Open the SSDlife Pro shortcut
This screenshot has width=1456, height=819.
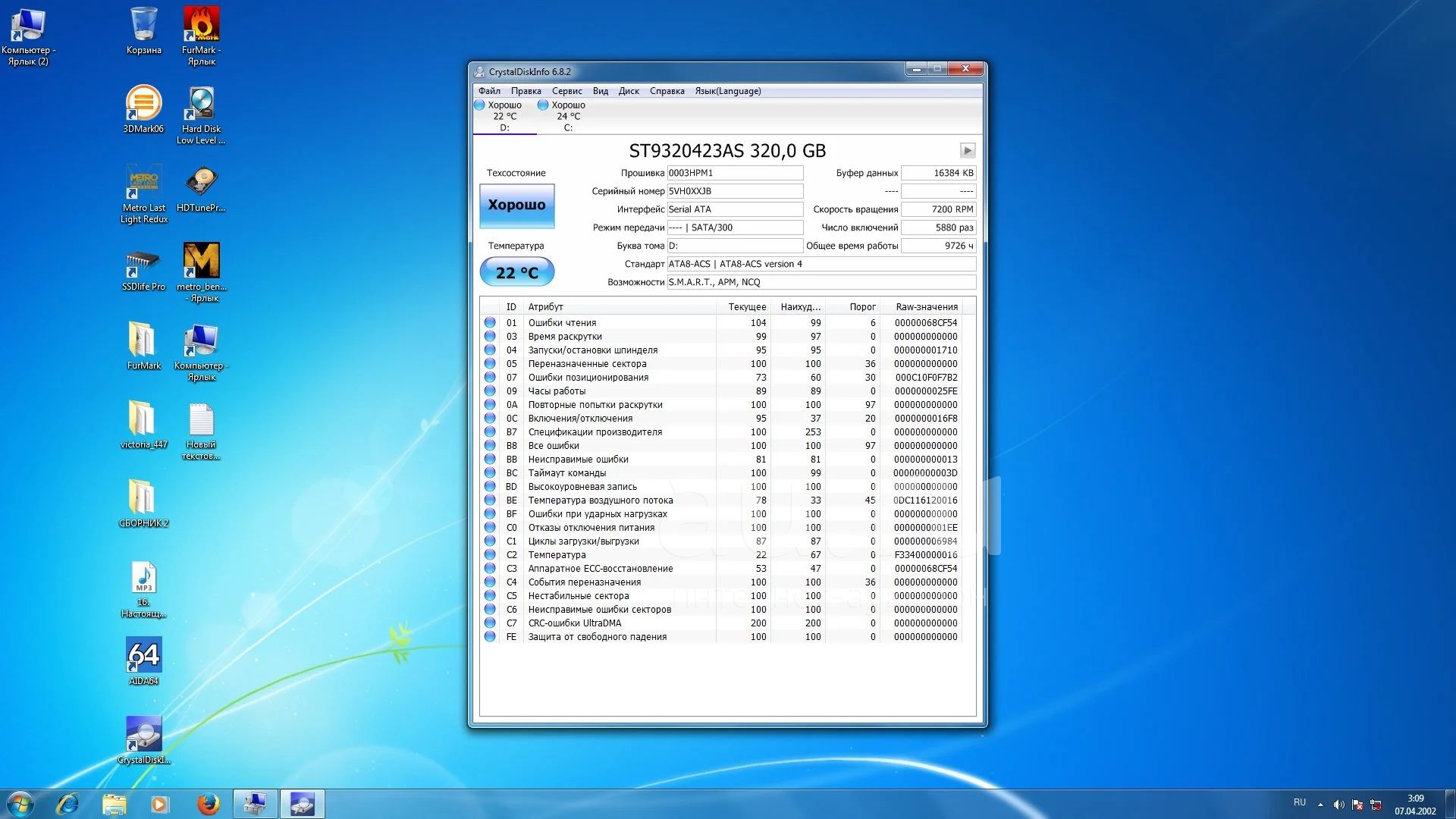coord(143,268)
